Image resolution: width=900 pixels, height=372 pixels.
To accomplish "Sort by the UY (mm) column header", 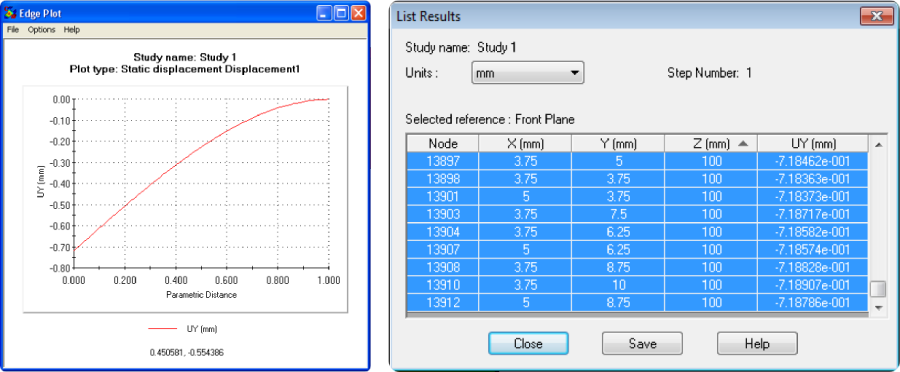I will pyautogui.click(x=812, y=144).
